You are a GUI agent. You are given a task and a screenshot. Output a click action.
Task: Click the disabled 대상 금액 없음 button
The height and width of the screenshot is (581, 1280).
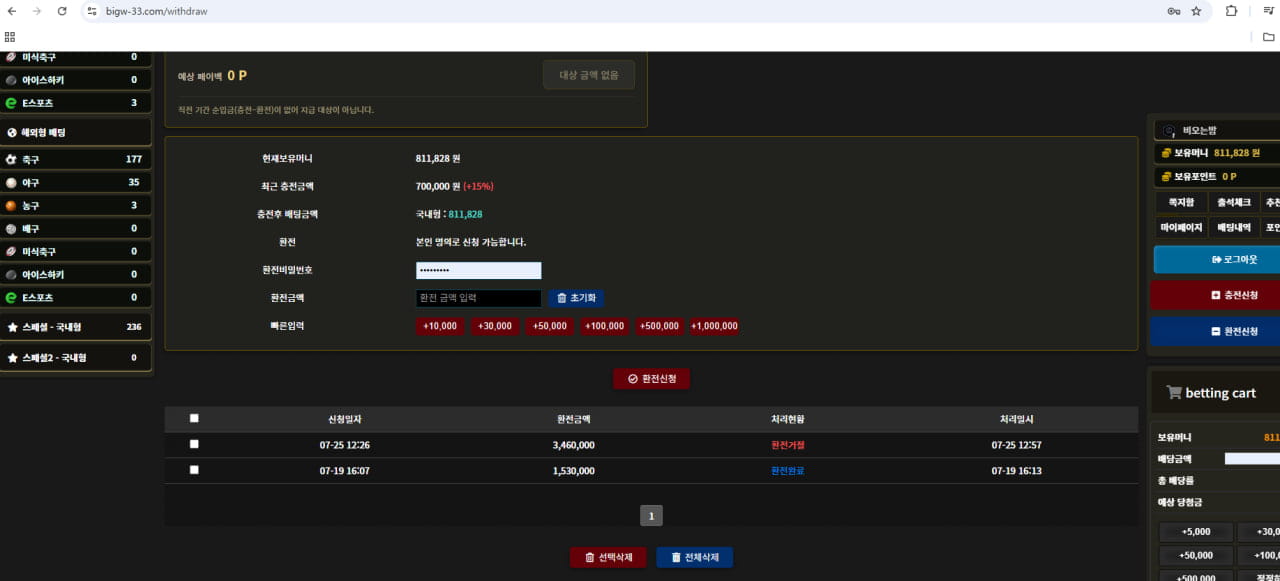pyautogui.click(x=589, y=75)
